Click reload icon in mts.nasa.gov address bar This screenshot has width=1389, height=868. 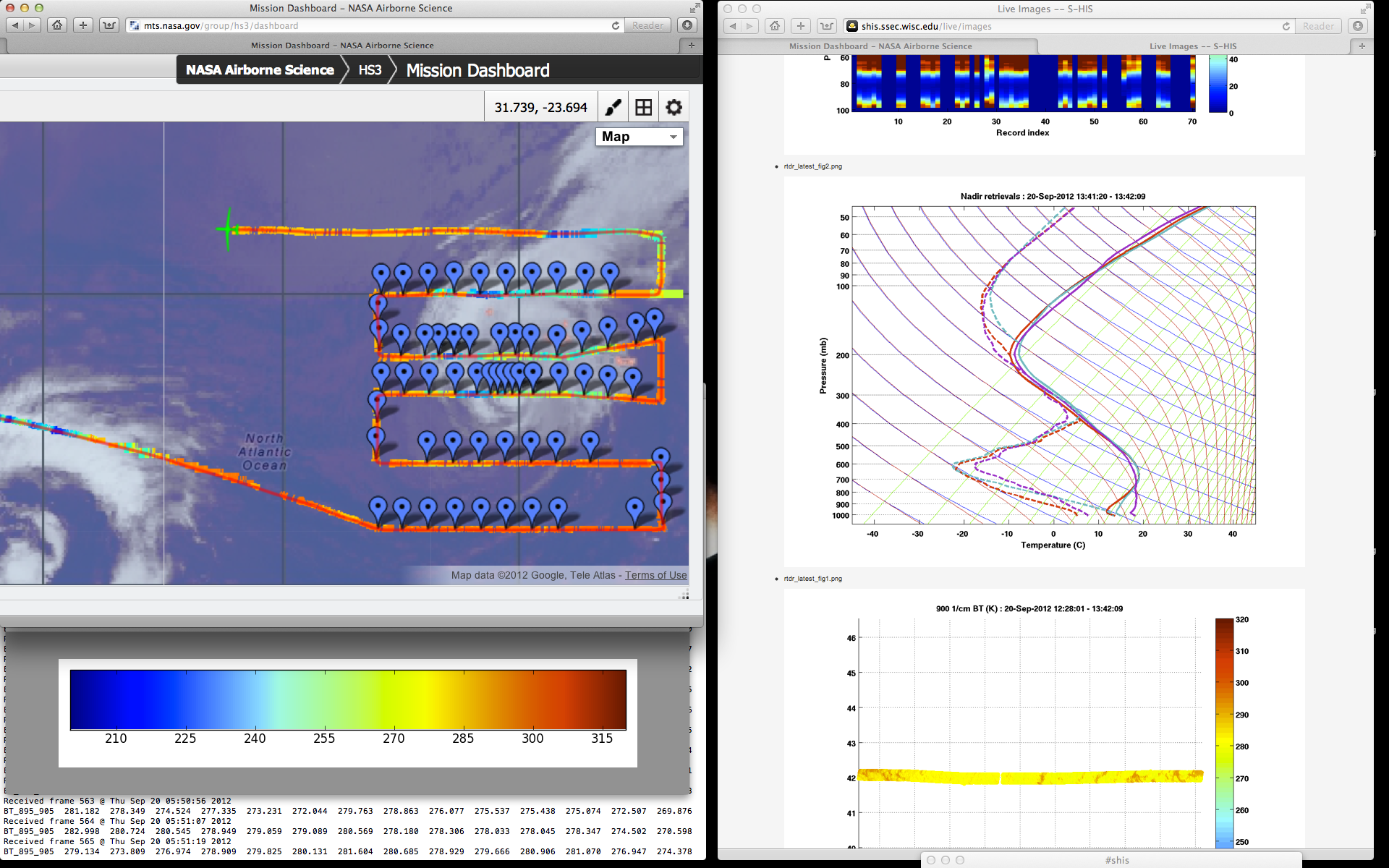(616, 25)
